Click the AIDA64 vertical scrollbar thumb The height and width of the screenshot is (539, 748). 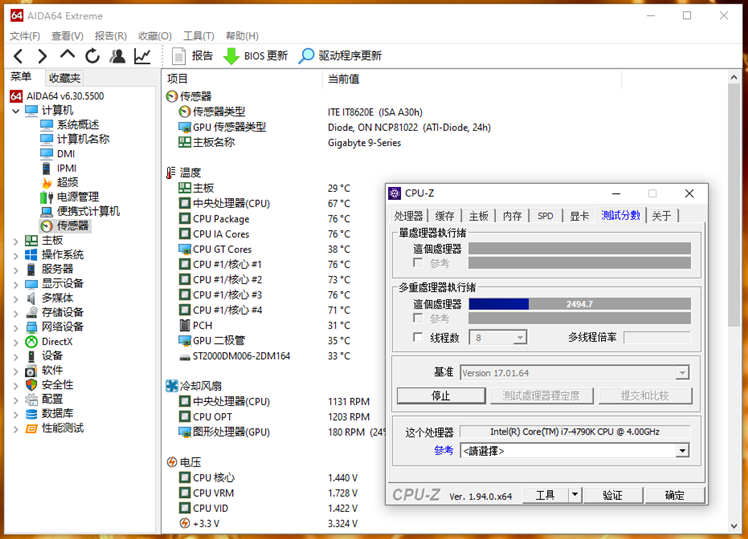click(734, 205)
